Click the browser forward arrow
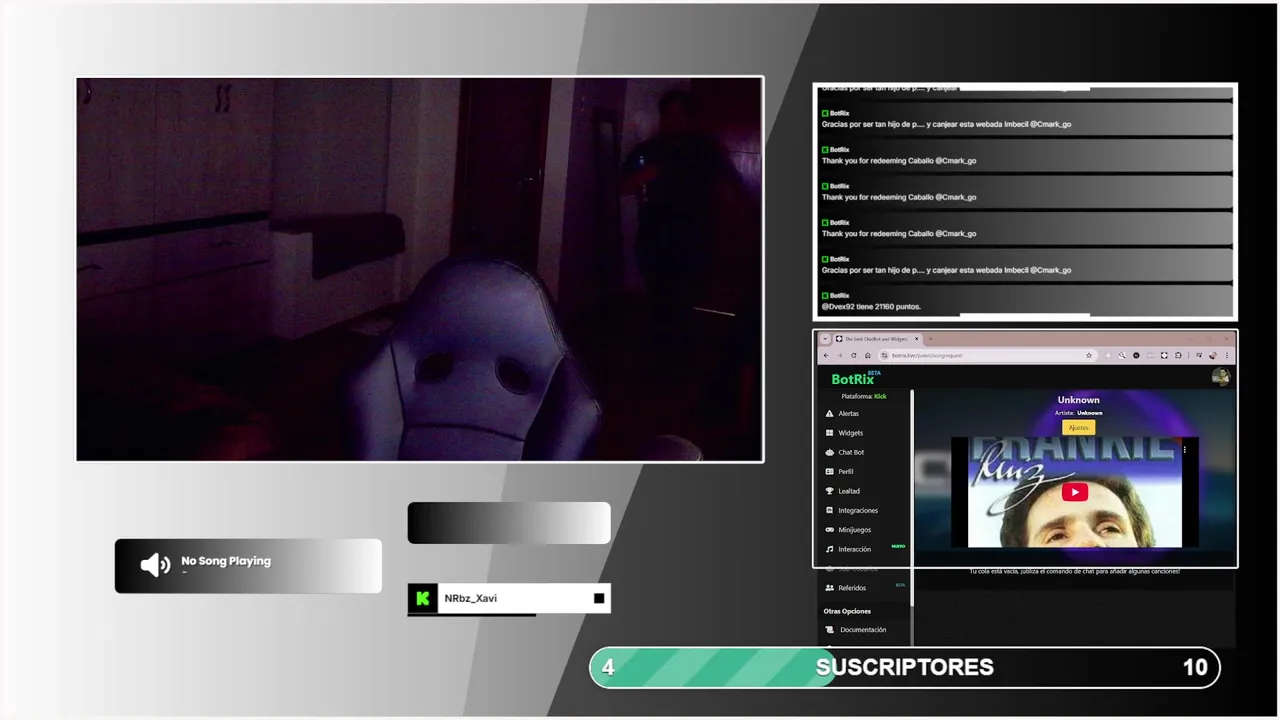Viewport: 1280px width, 720px height. point(840,355)
